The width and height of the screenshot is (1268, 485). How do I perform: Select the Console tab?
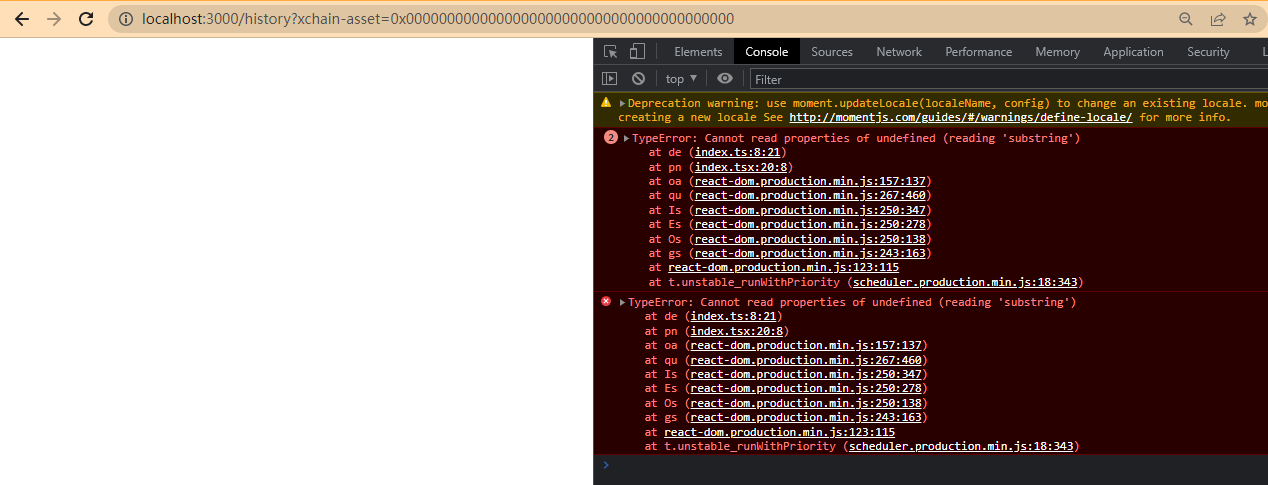(767, 52)
